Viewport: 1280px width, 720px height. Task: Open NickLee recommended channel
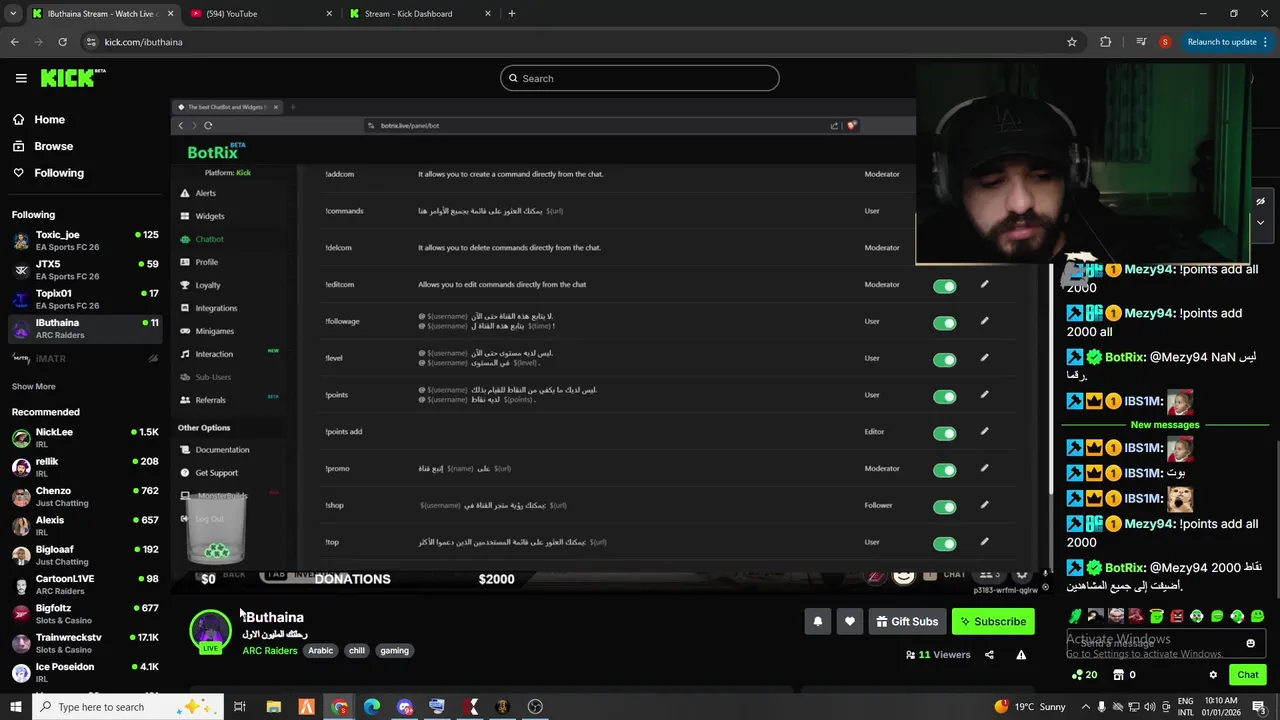[85, 437]
